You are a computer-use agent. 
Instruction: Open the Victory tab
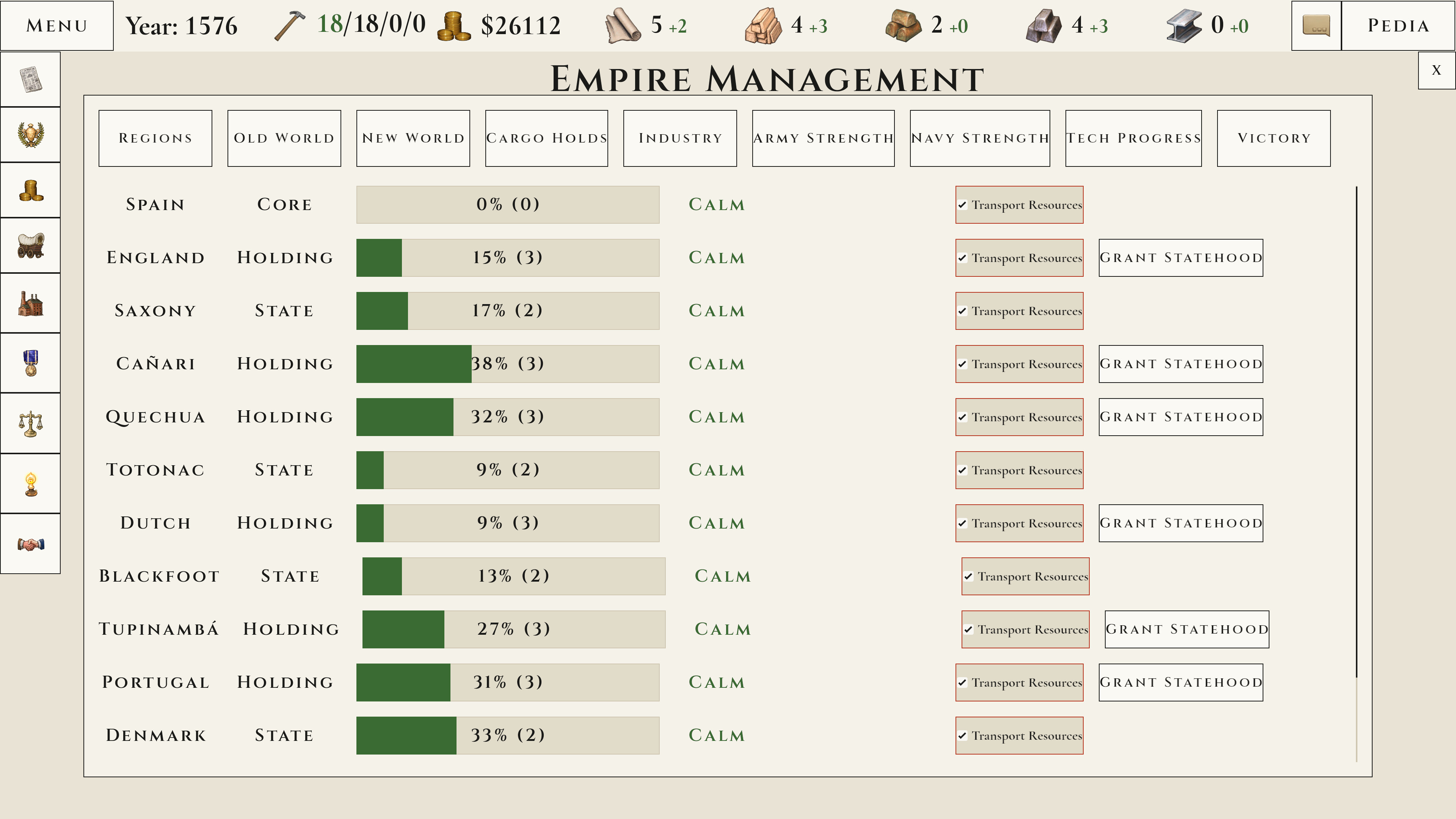(1274, 138)
